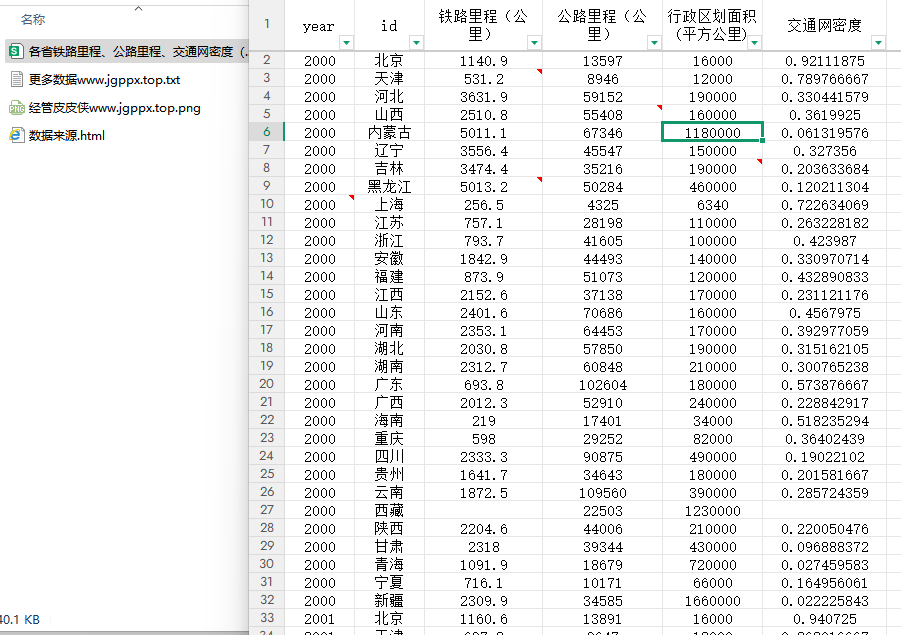Click density value 0.36402439 for 重庆
901x635 pixels.
(825, 438)
